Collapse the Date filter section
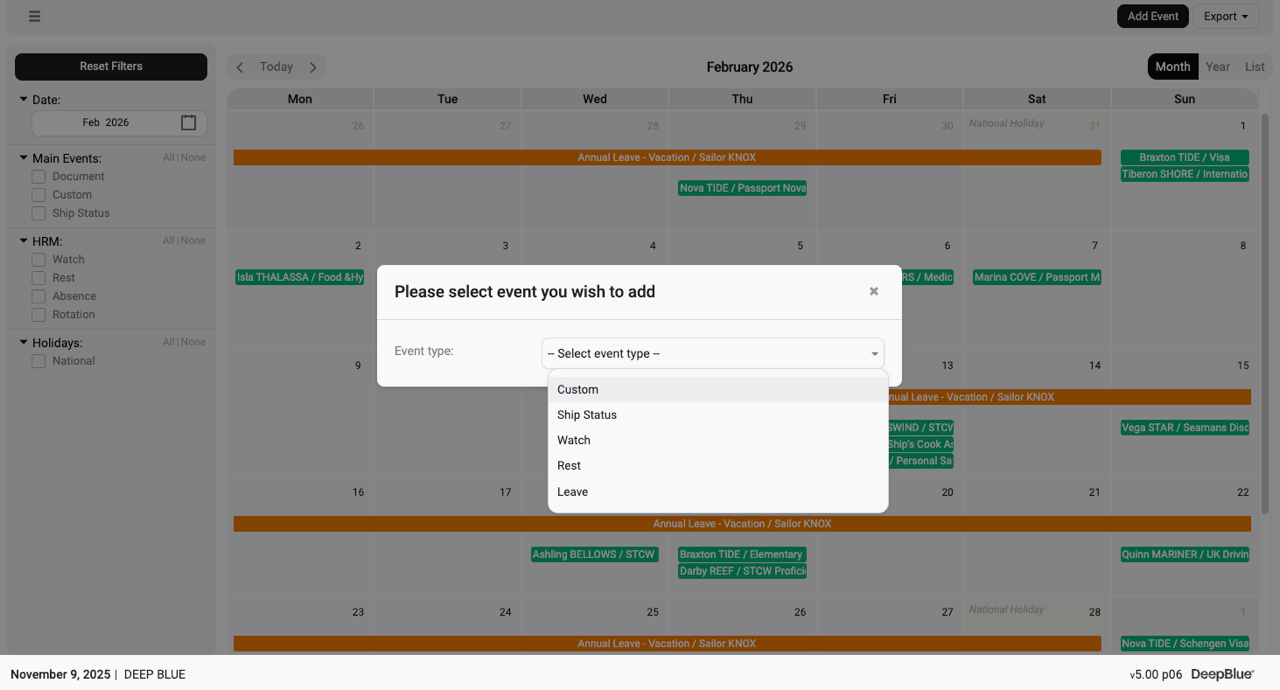This screenshot has height=690, width=1280. pos(23,99)
